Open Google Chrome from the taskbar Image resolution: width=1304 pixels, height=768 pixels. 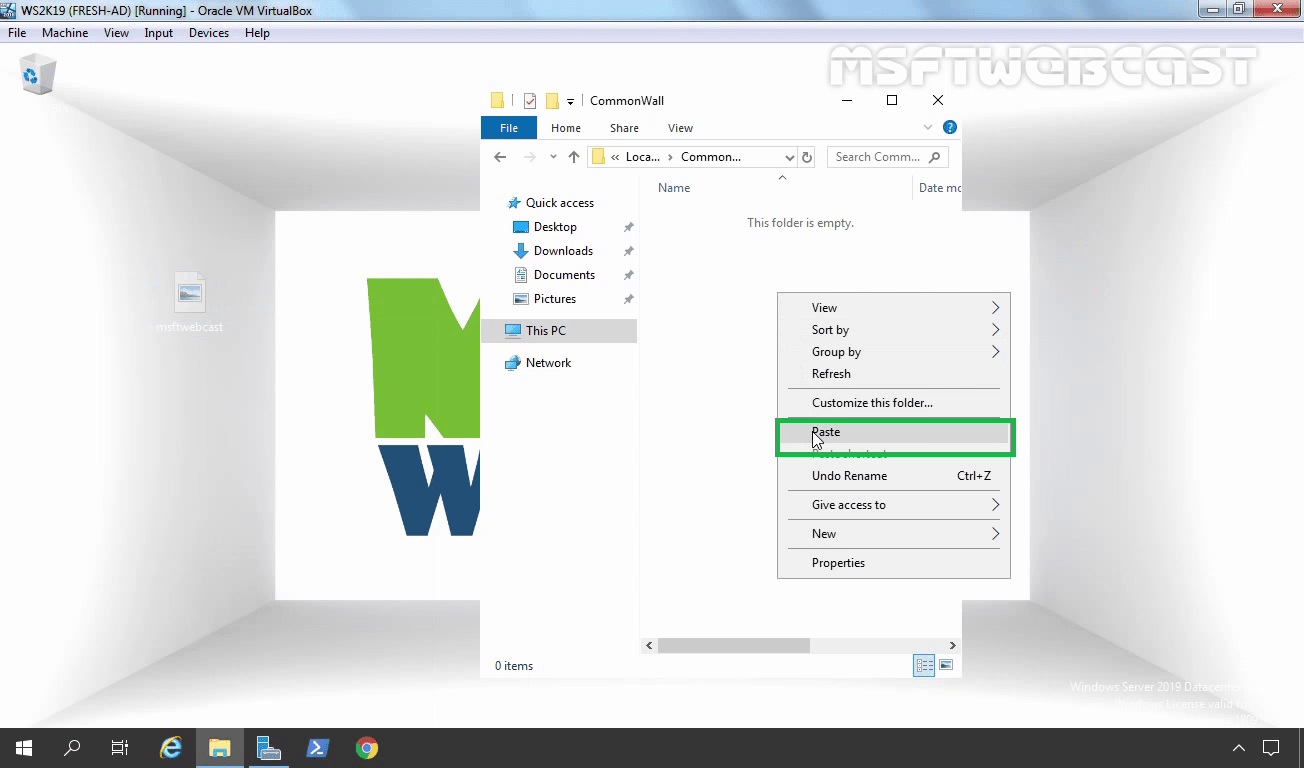[x=367, y=747]
